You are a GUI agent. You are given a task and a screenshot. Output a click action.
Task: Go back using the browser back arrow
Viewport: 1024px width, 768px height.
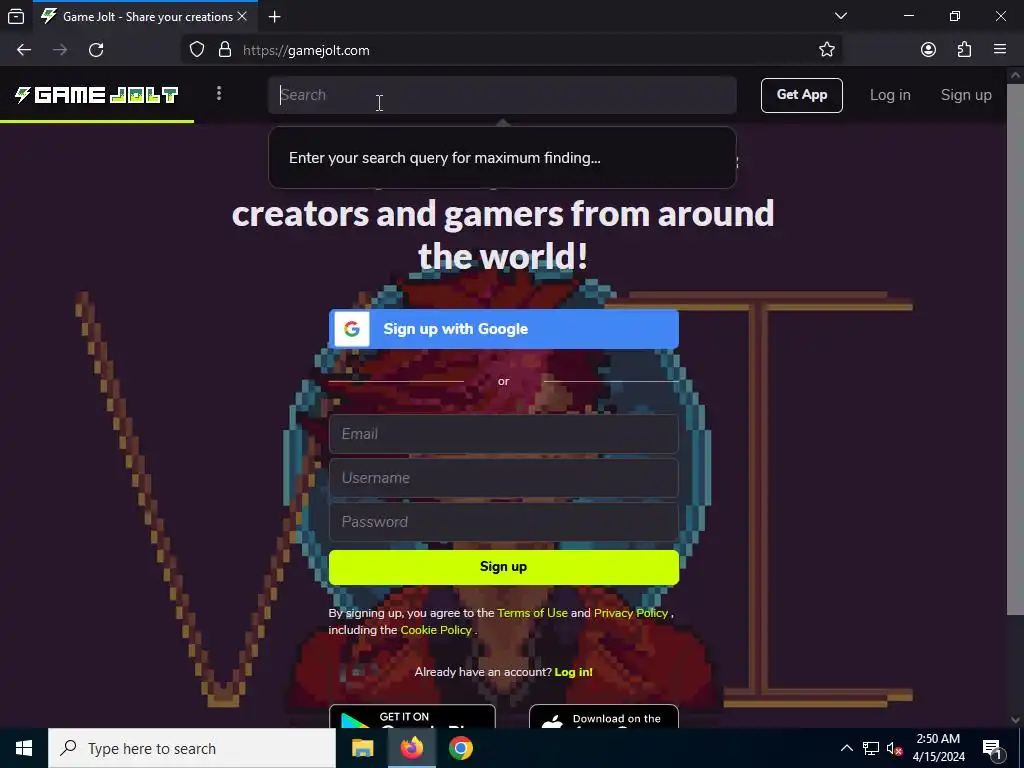(24, 50)
